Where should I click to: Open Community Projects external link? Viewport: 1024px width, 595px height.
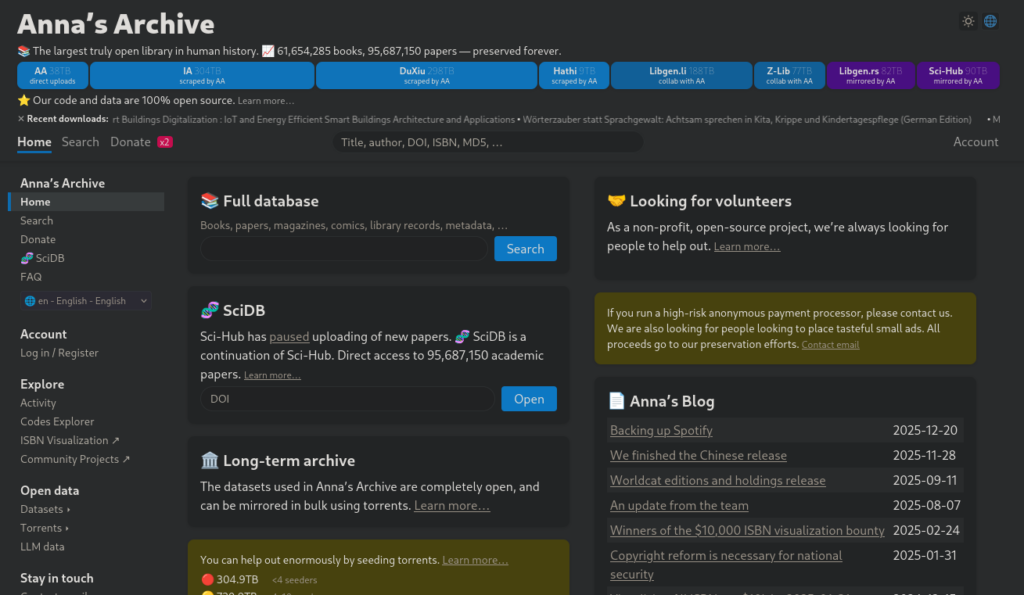[75, 459]
